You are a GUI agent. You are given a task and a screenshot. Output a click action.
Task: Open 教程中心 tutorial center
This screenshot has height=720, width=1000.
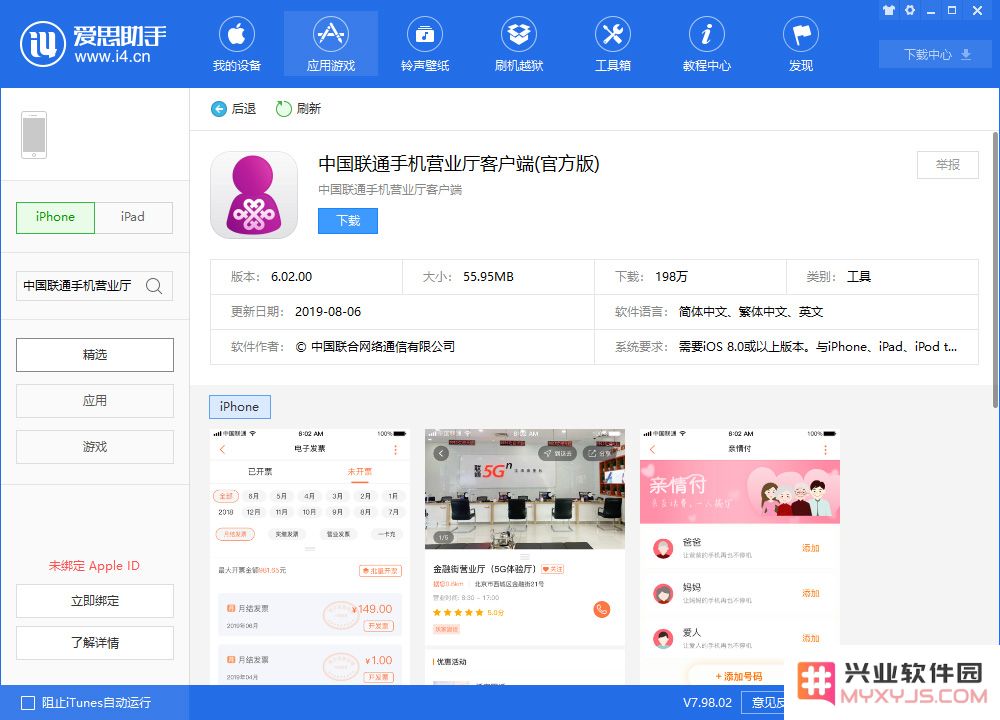point(707,44)
